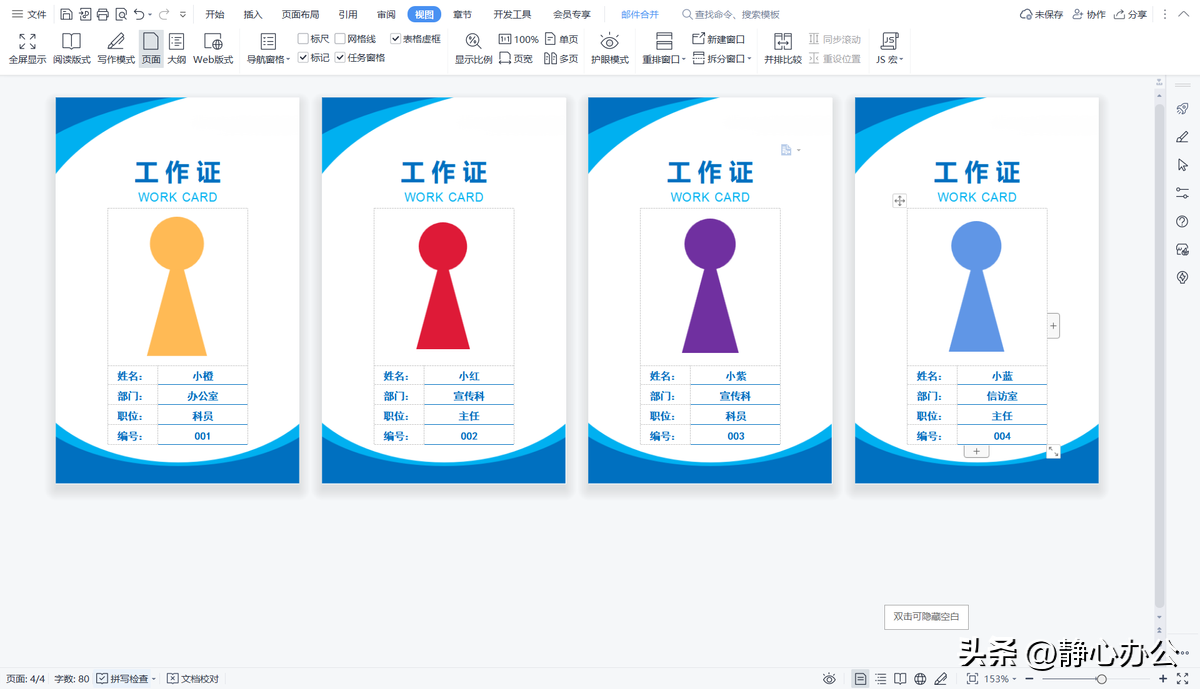This screenshot has height=689, width=1200.
Task: Open the 插入 Insert tab
Action: 253,15
